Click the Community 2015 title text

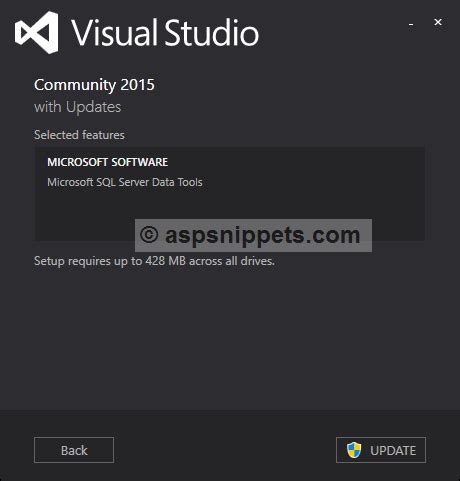(x=94, y=85)
